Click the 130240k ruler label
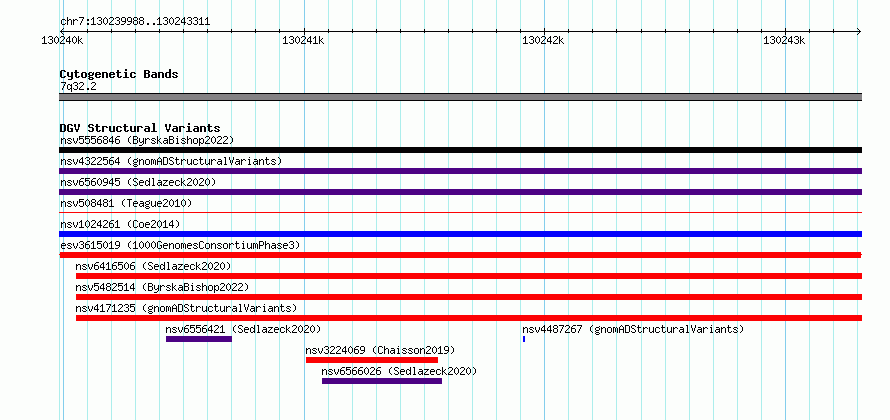This screenshot has height=420, width=890. point(63,41)
